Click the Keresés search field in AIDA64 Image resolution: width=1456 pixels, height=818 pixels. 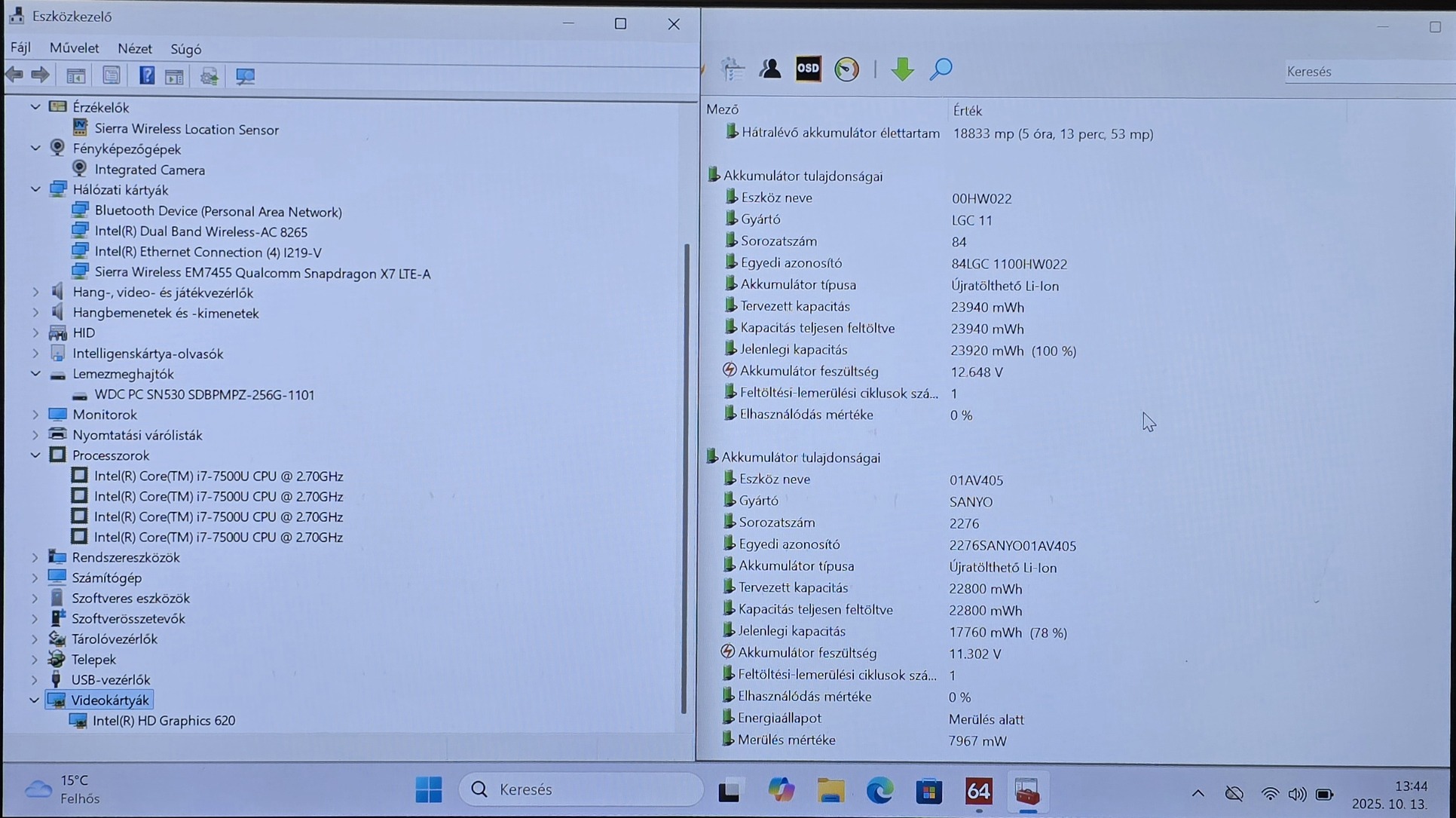click(1364, 72)
